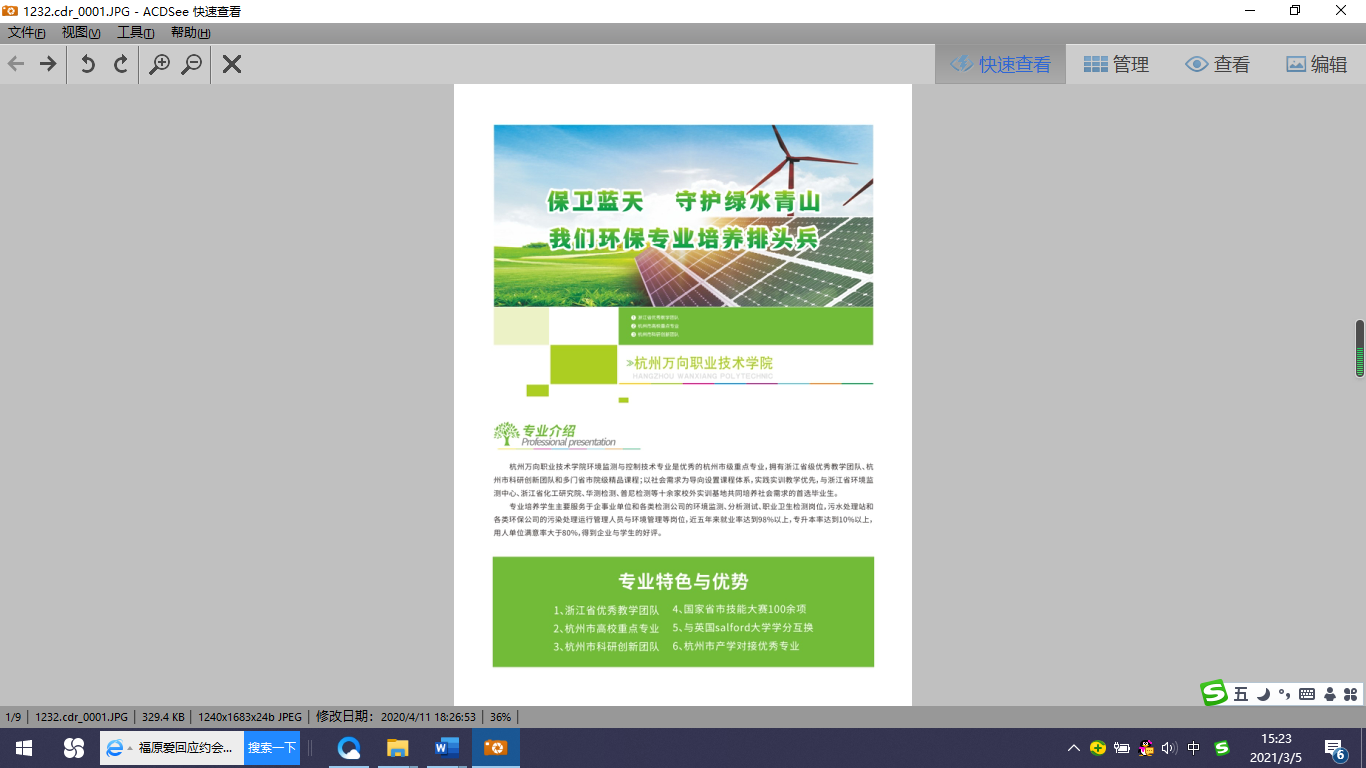This screenshot has height=768, width=1366.
Task: Open the 文件 menu
Action: (27, 33)
